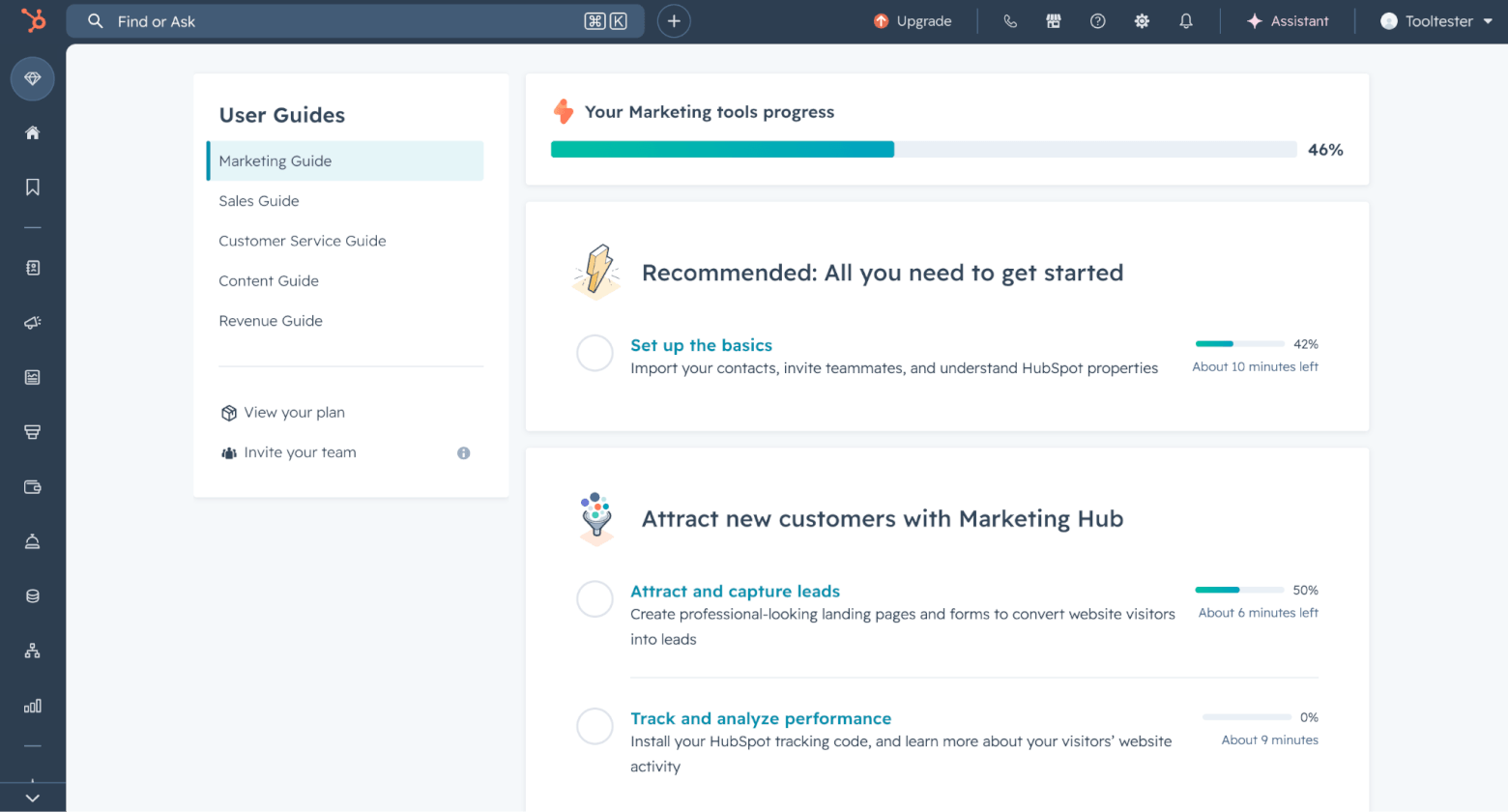This screenshot has height=812, width=1508.
Task: Mark Attract and capture leads circle complete
Action: (x=594, y=599)
